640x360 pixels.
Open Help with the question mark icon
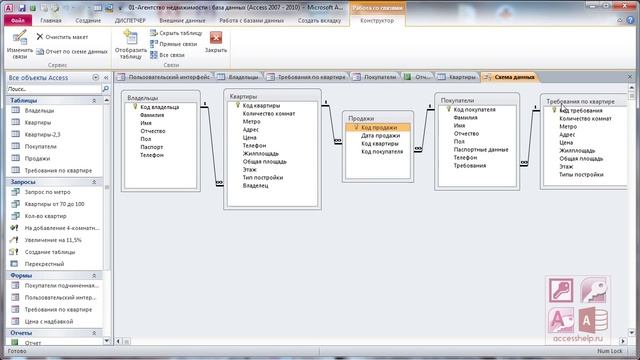[630, 20]
